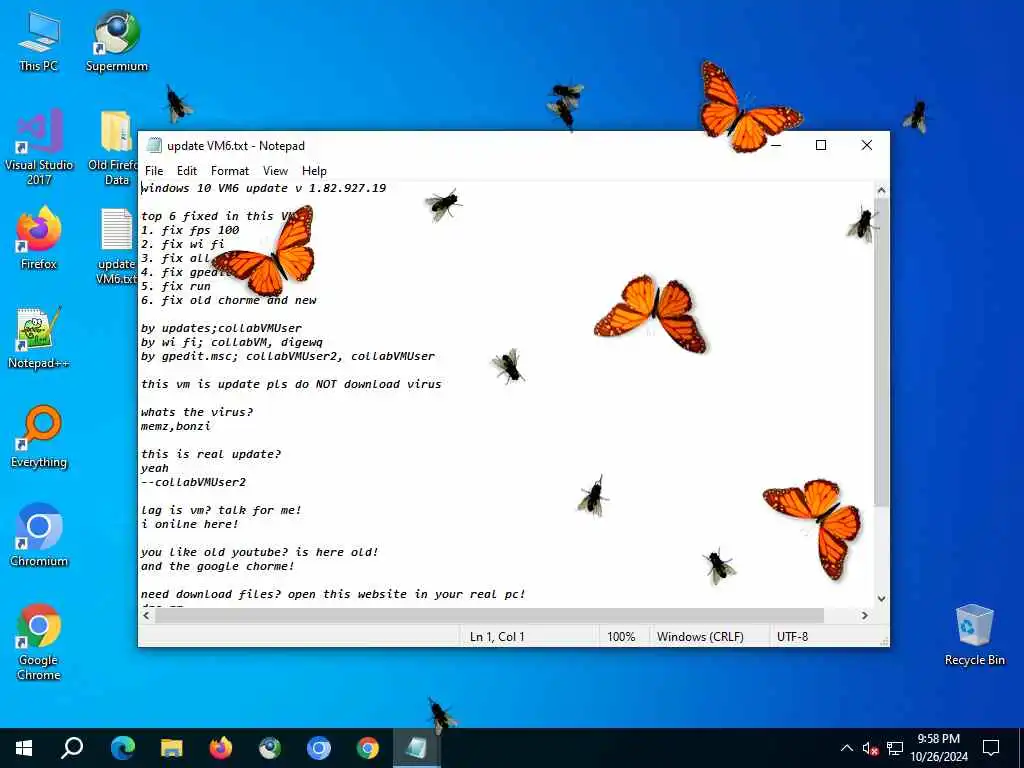Launch Google Chrome from taskbar
Viewport: 1024px width, 768px height.
[368, 748]
